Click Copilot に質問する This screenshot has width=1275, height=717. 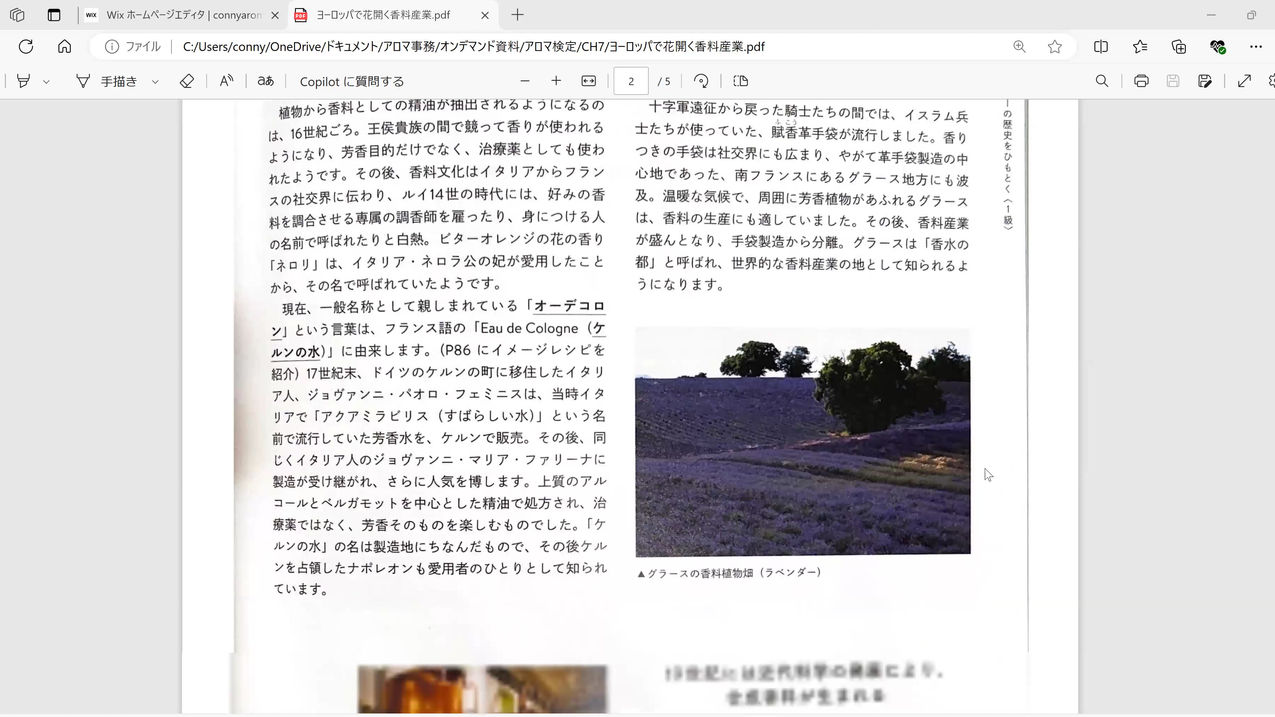coord(352,81)
